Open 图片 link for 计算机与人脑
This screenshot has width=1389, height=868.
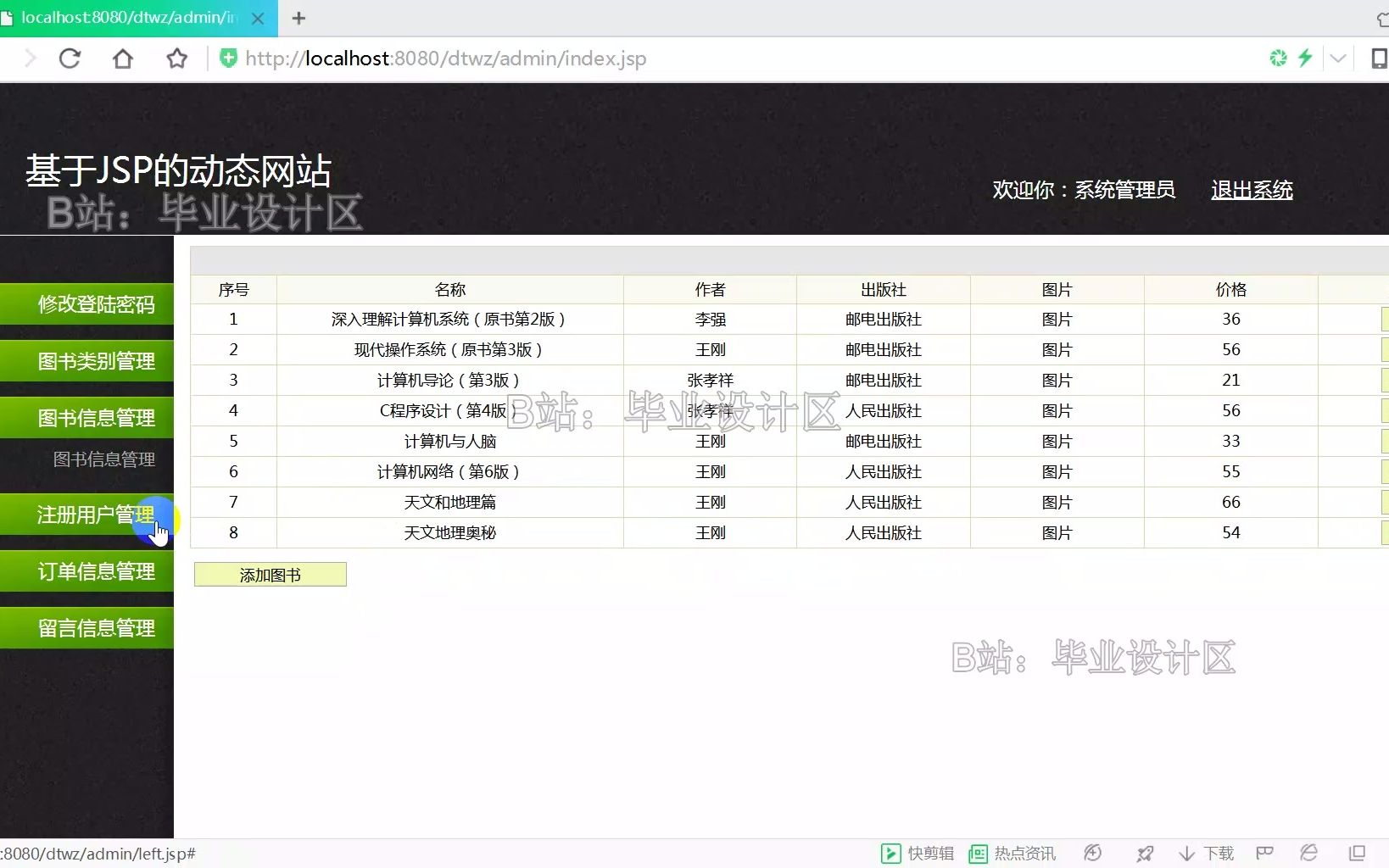(x=1057, y=442)
